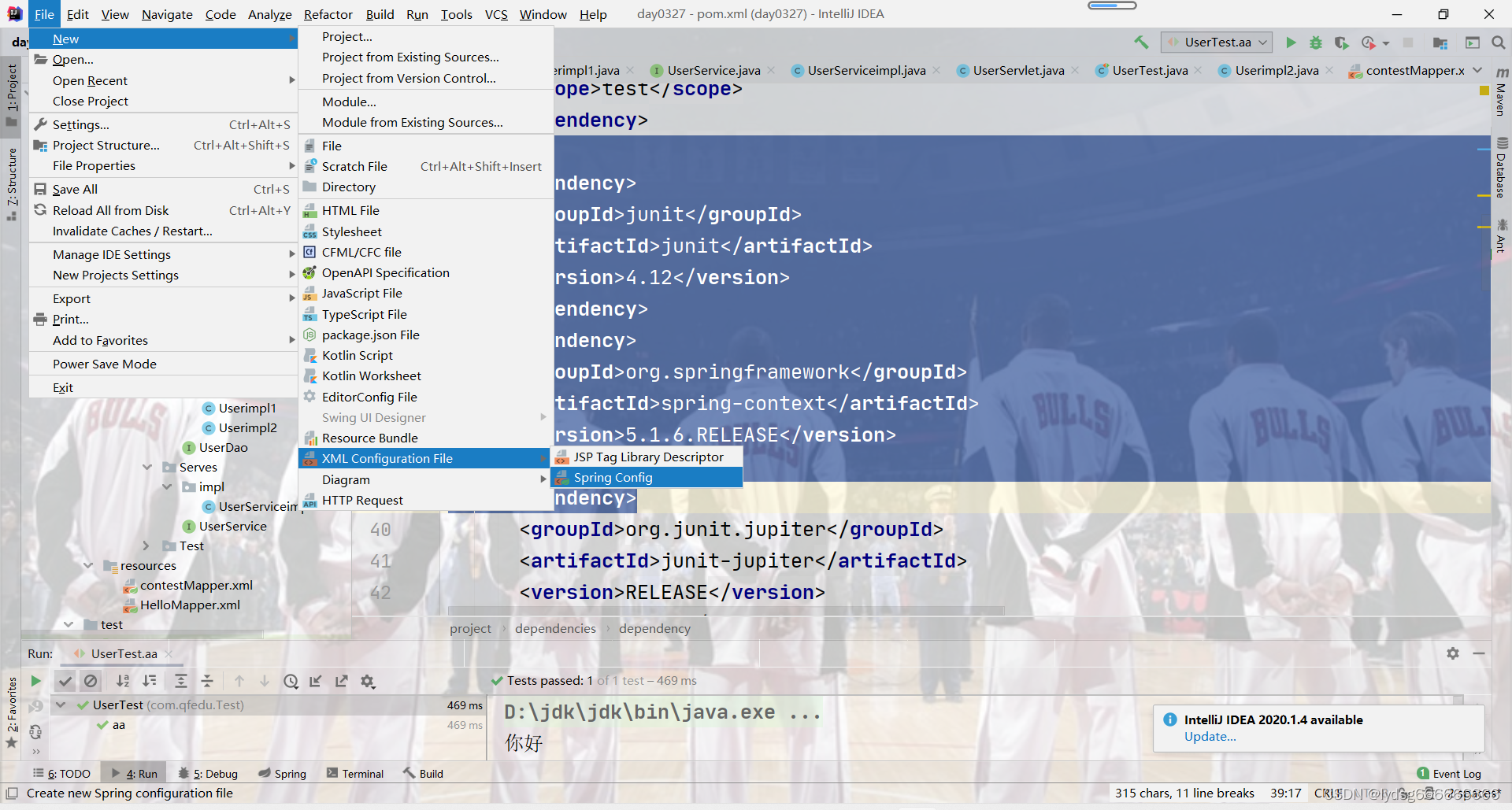
Task: Export test results icon
Action: [x=342, y=681]
